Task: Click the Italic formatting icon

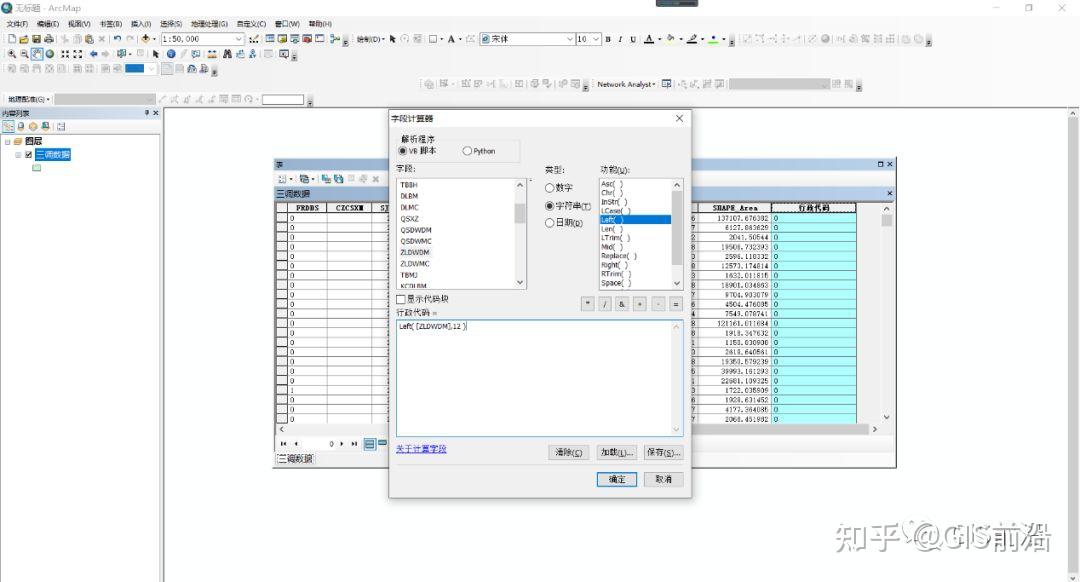Action: pos(621,39)
